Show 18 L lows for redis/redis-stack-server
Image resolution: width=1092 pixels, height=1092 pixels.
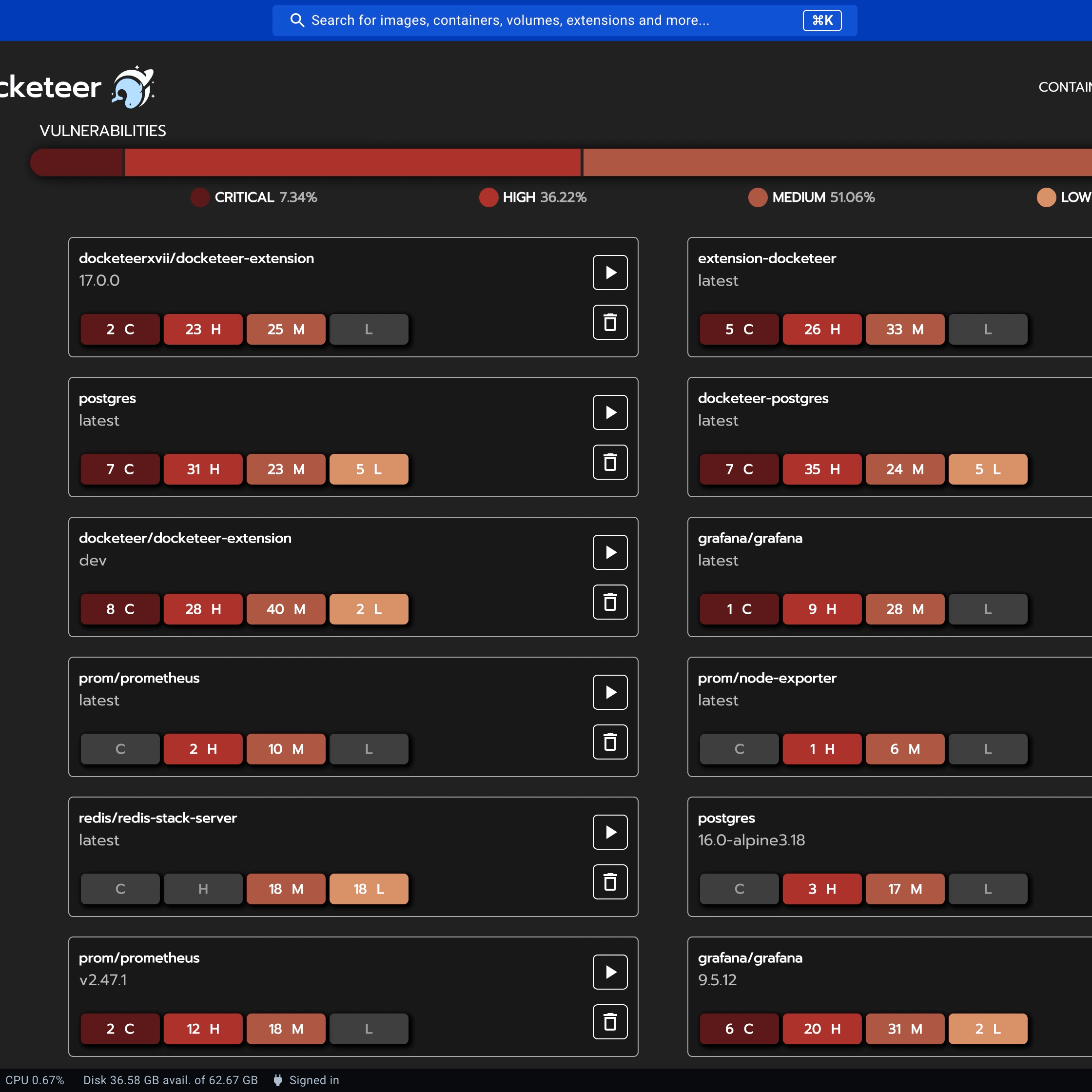tap(369, 889)
